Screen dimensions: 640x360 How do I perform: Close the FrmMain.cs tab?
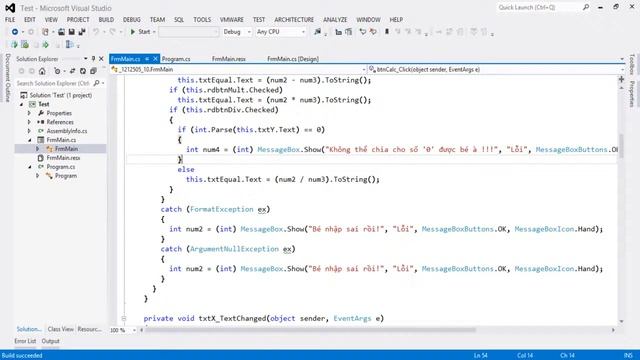pos(155,59)
